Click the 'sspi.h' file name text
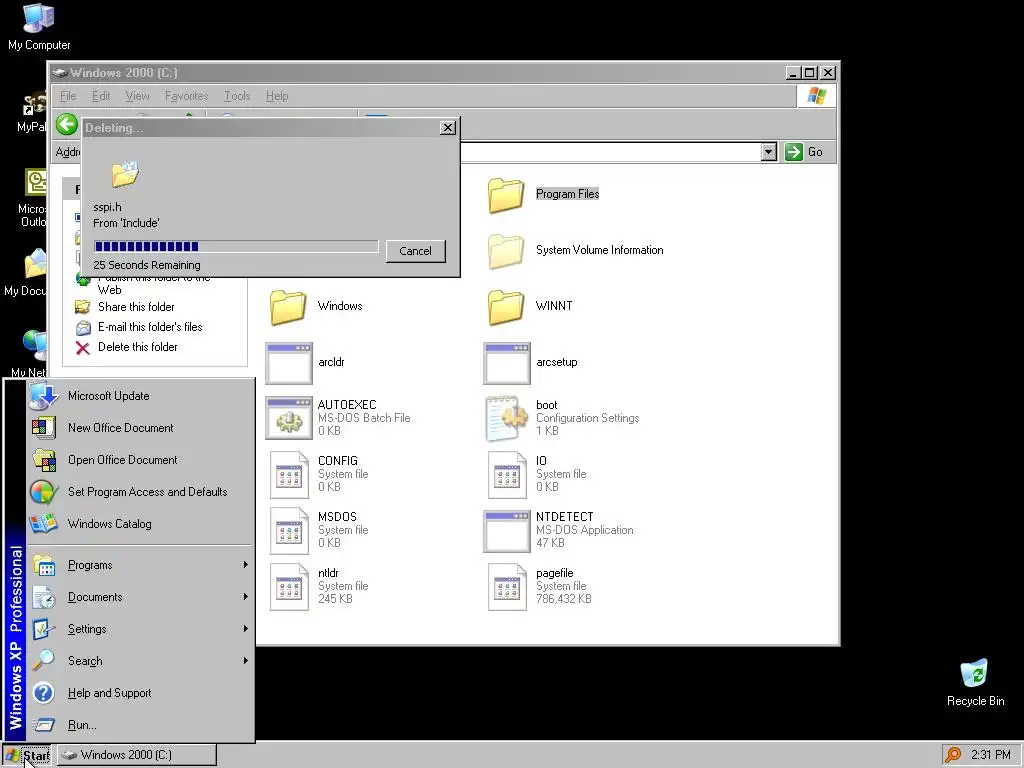 [x=107, y=208]
